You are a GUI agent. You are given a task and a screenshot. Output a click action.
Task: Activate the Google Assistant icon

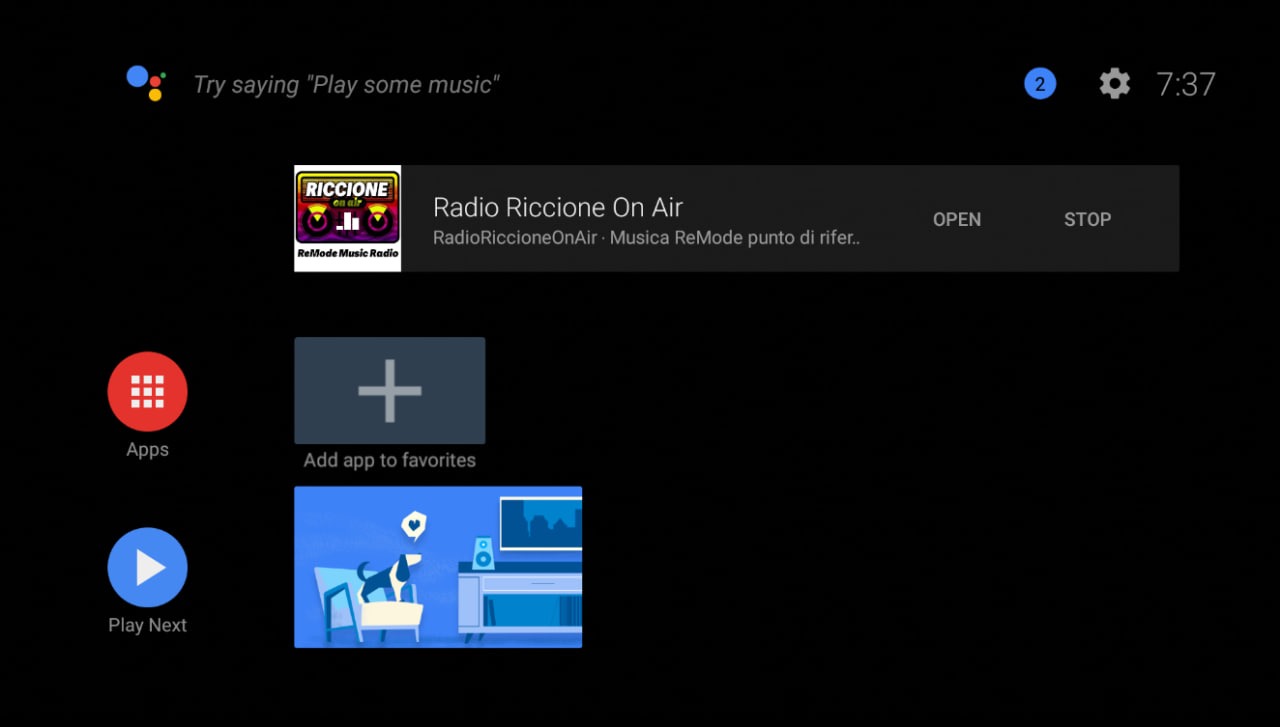click(x=146, y=83)
